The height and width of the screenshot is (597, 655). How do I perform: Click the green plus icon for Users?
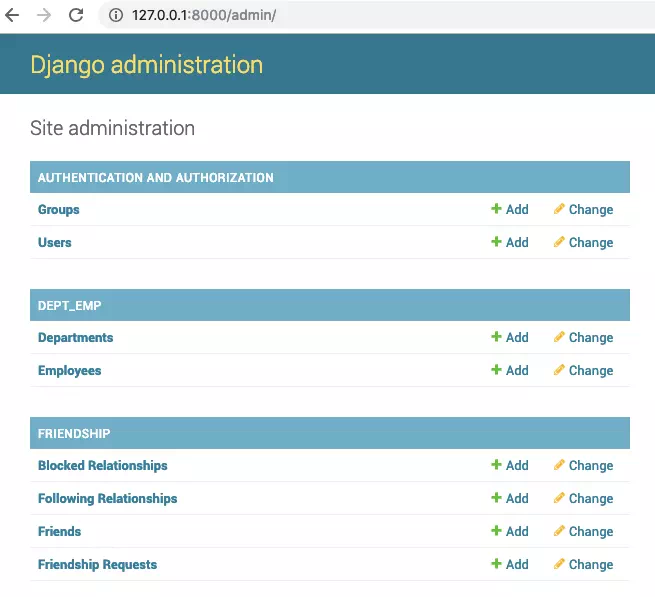(496, 241)
